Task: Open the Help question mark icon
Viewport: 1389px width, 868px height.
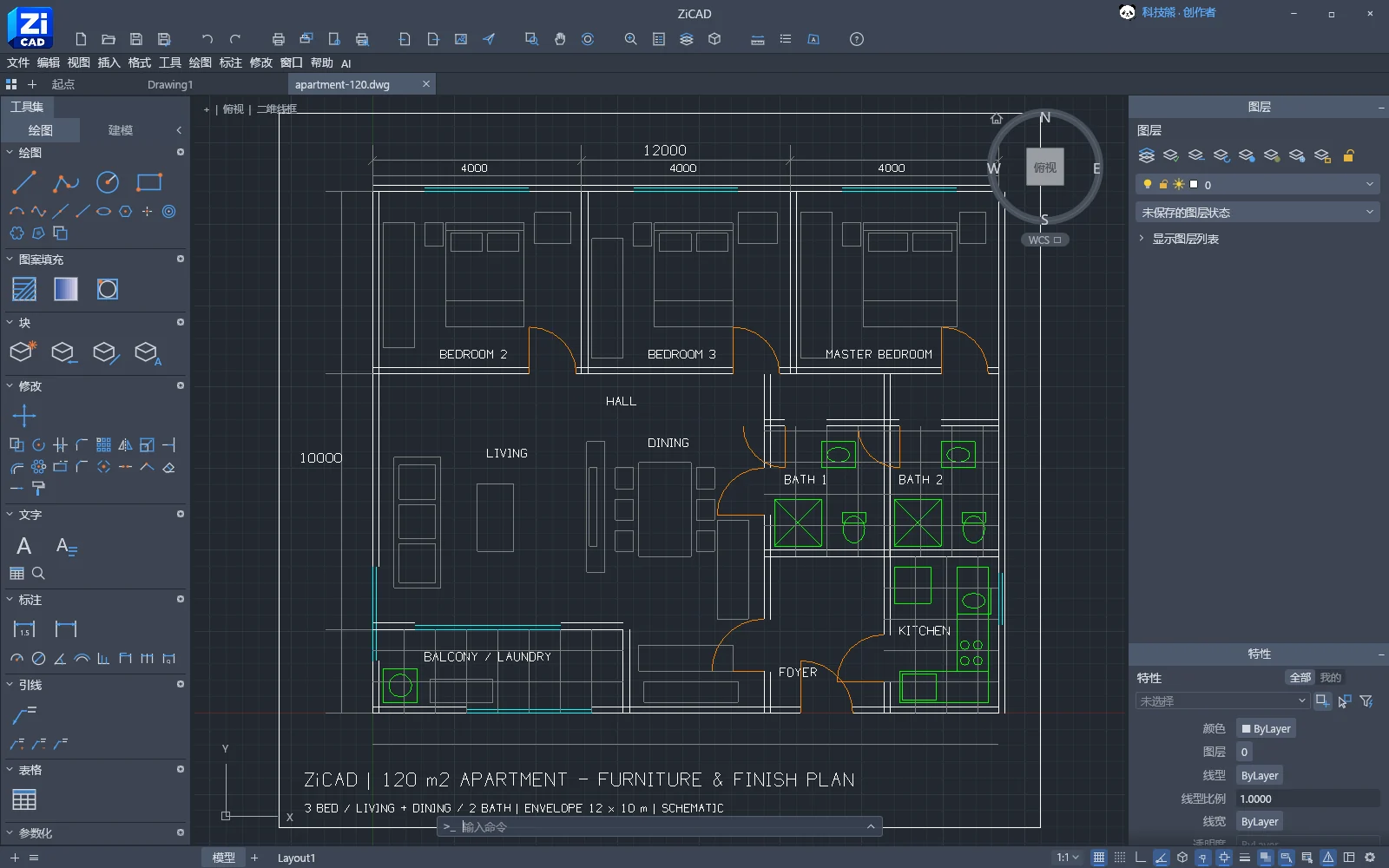Action: [x=857, y=39]
